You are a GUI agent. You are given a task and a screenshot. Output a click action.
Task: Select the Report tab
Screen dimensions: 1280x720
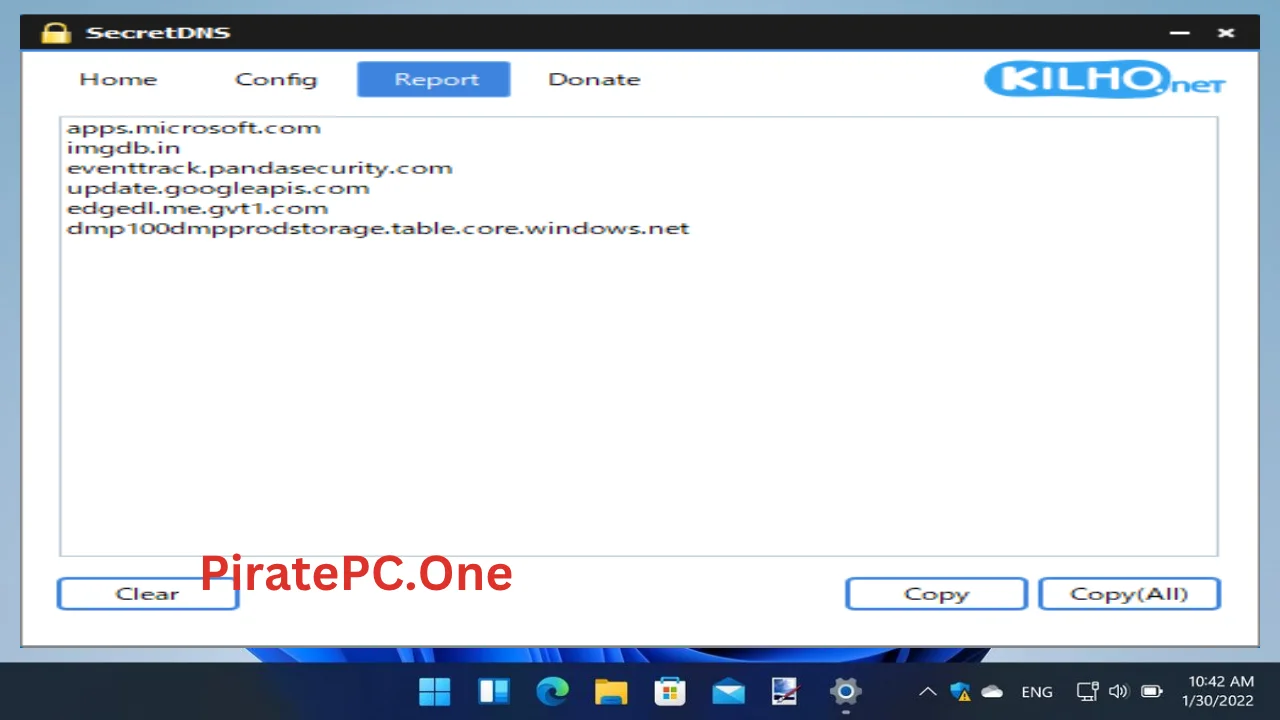click(x=434, y=80)
